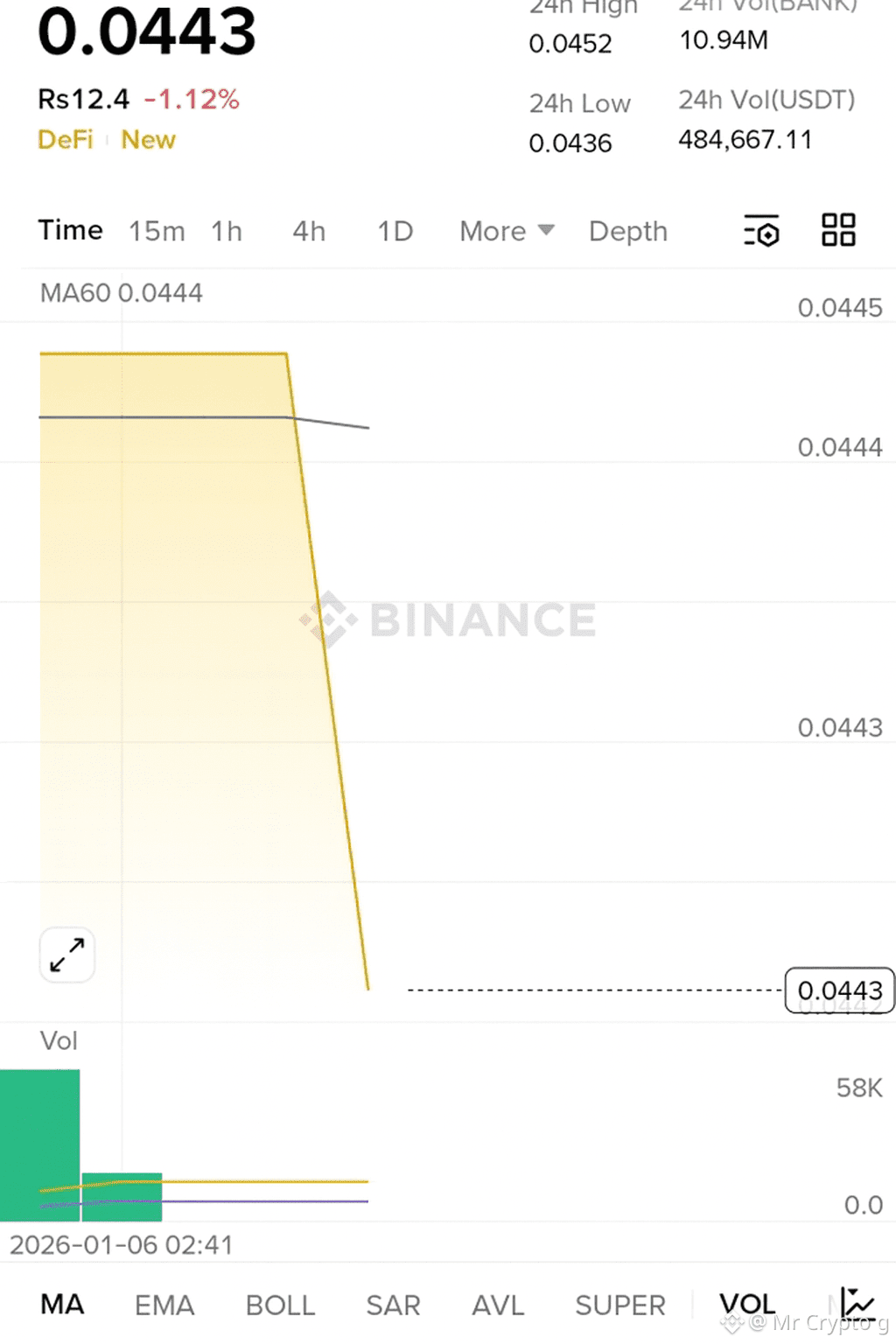The width and height of the screenshot is (896, 1344).
Task: Open indicator chart icon at bottom right
Action: [857, 1304]
